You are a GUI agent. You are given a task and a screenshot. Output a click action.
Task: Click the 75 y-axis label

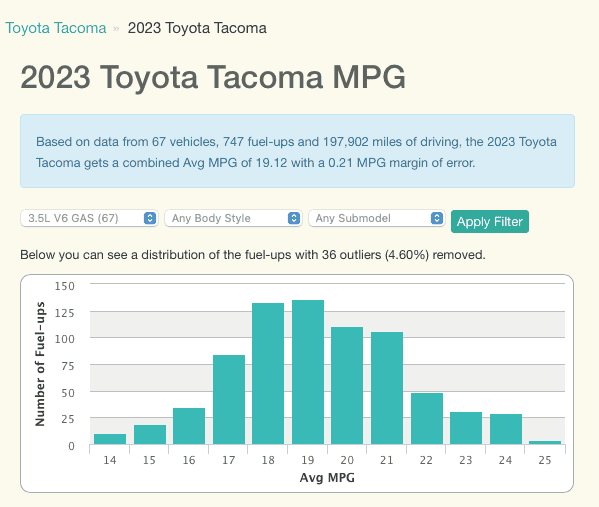[68, 366]
